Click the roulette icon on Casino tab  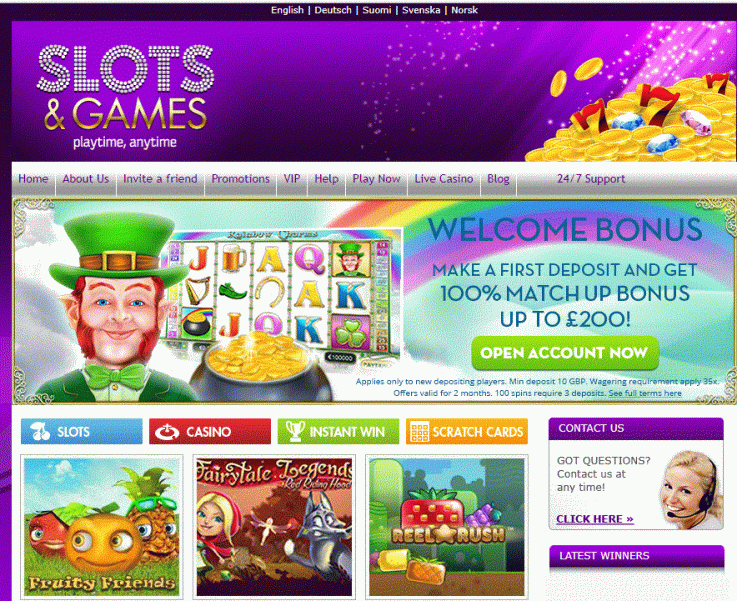(167, 432)
